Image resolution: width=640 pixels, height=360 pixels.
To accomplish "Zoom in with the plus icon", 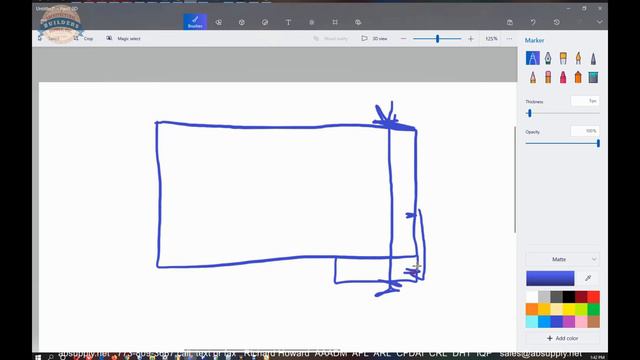I will click(x=471, y=39).
